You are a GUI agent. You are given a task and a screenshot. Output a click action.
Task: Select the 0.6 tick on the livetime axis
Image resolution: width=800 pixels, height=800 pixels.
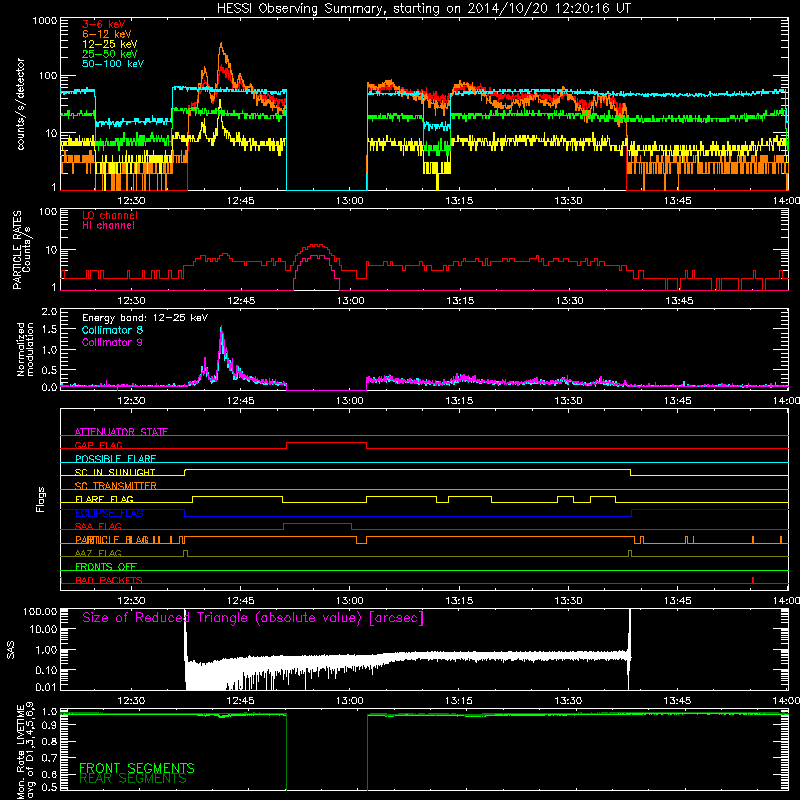[x=49, y=774]
